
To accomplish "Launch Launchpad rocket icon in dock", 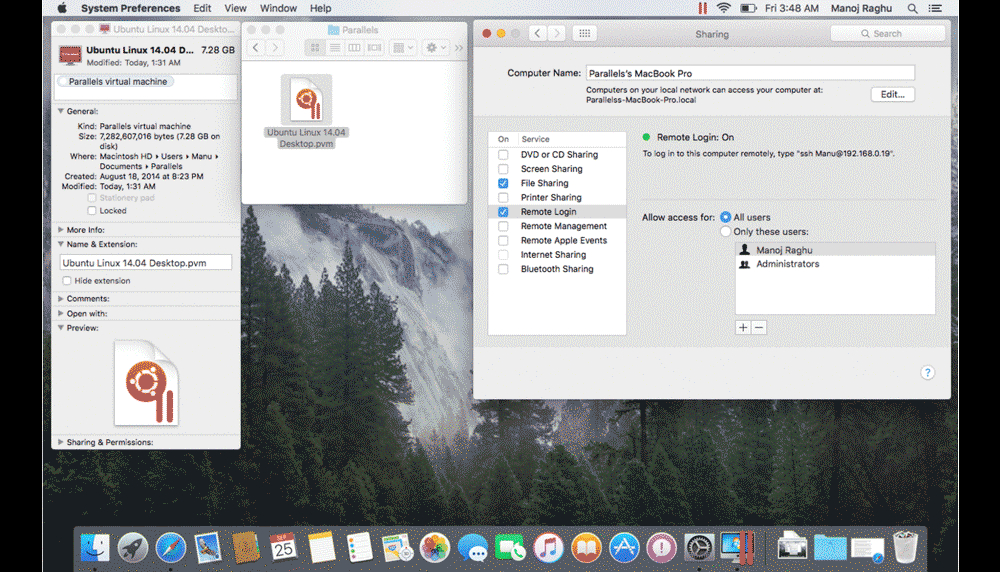I will [133, 547].
